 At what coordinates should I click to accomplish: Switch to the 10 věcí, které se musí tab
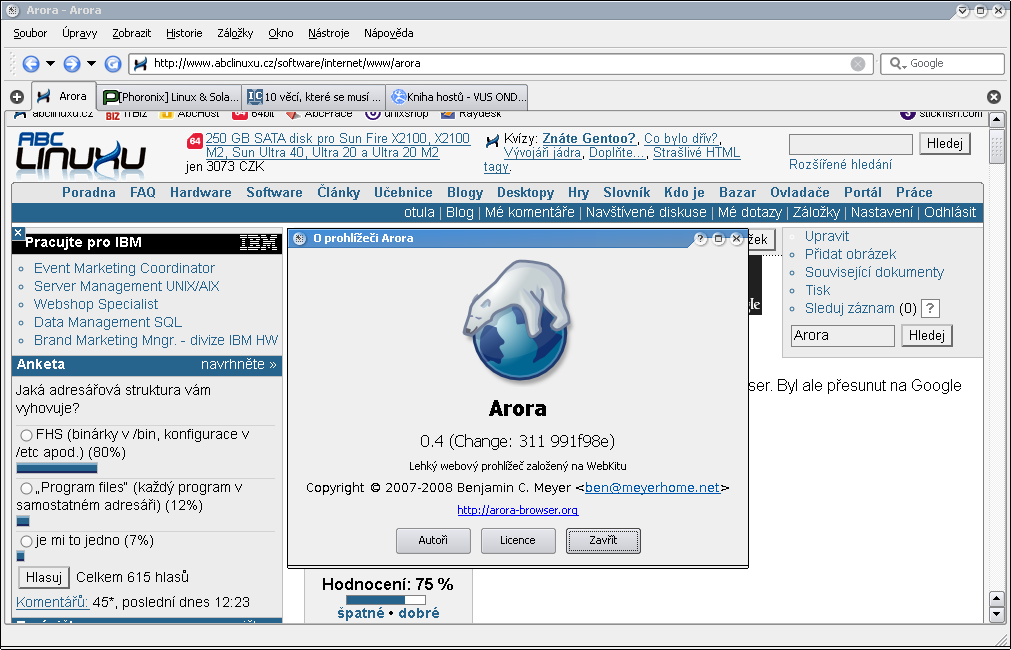coord(313,97)
